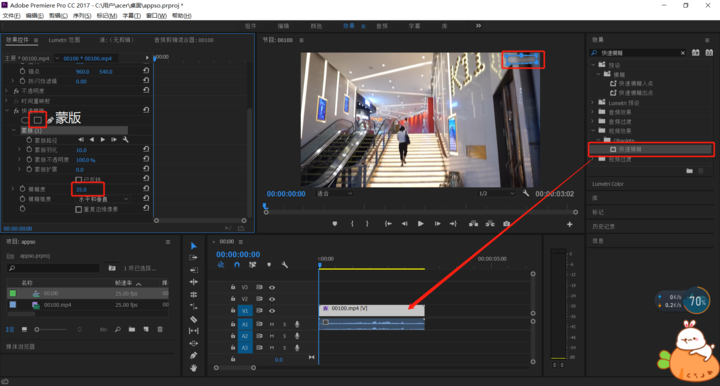Open Program monitor zoom level (适合) dropdown
The width and height of the screenshot is (720, 386).
point(334,194)
